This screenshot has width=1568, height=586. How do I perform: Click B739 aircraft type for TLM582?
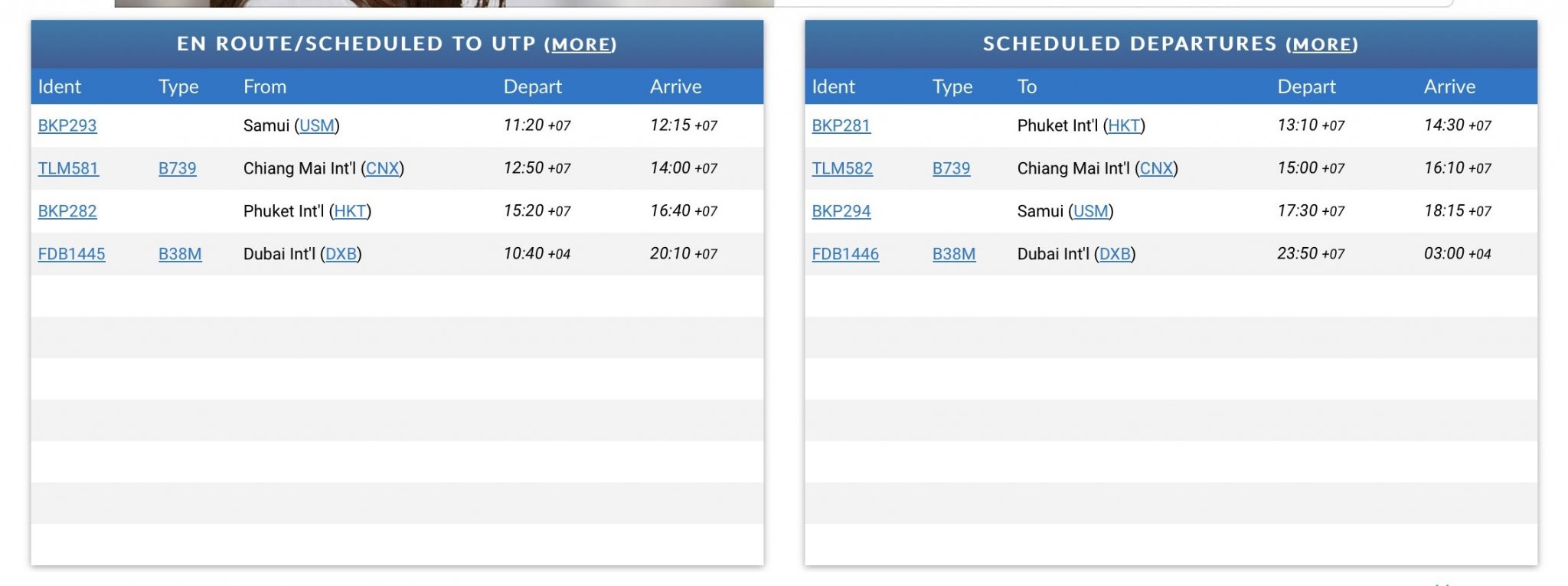coord(951,168)
